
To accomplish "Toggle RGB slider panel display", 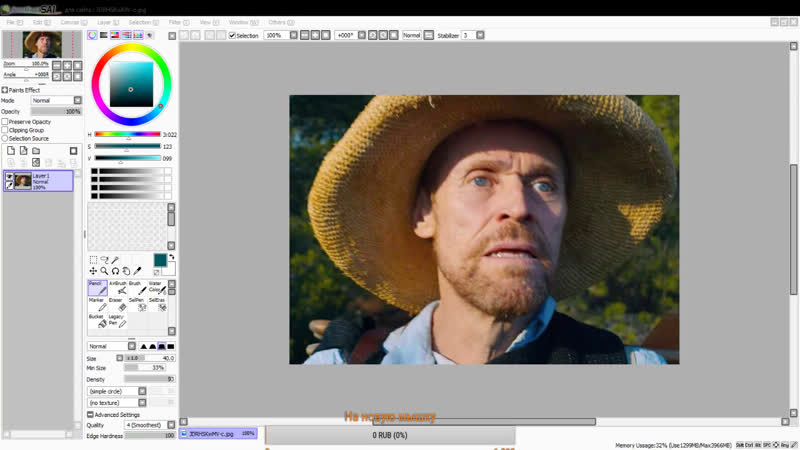I will click(x=104, y=35).
